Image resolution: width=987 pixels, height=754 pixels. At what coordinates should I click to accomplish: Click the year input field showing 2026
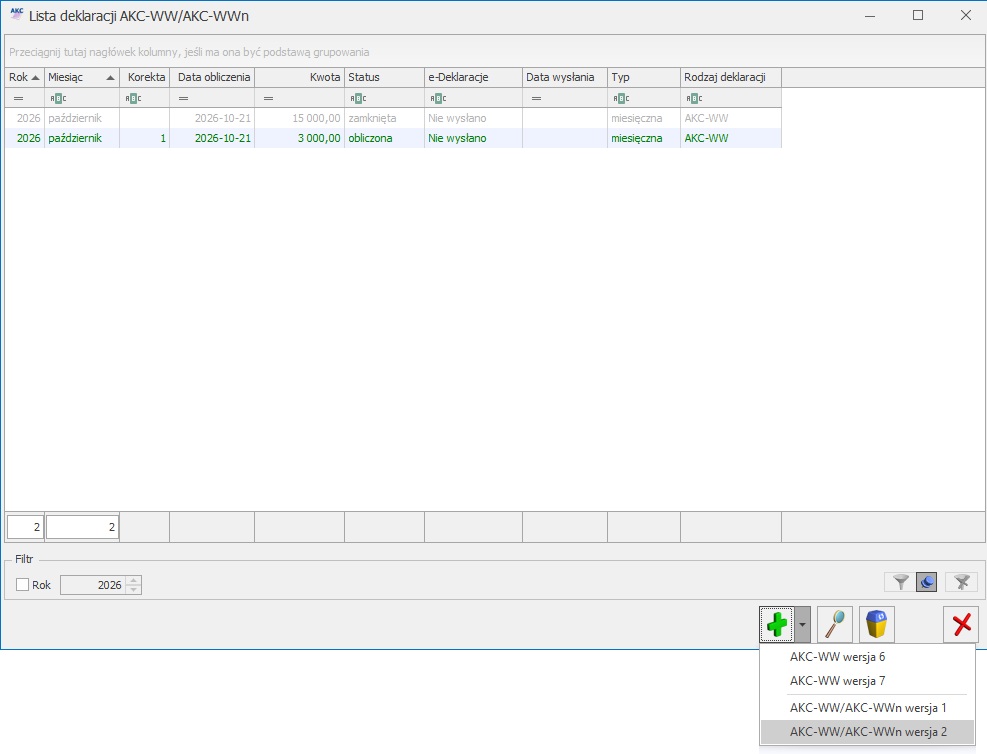coord(93,585)
